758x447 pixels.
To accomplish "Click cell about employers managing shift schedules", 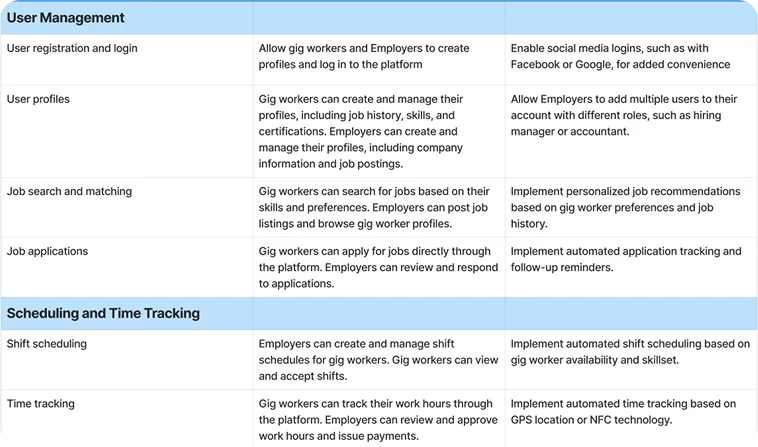I will (x=378, y=360).
